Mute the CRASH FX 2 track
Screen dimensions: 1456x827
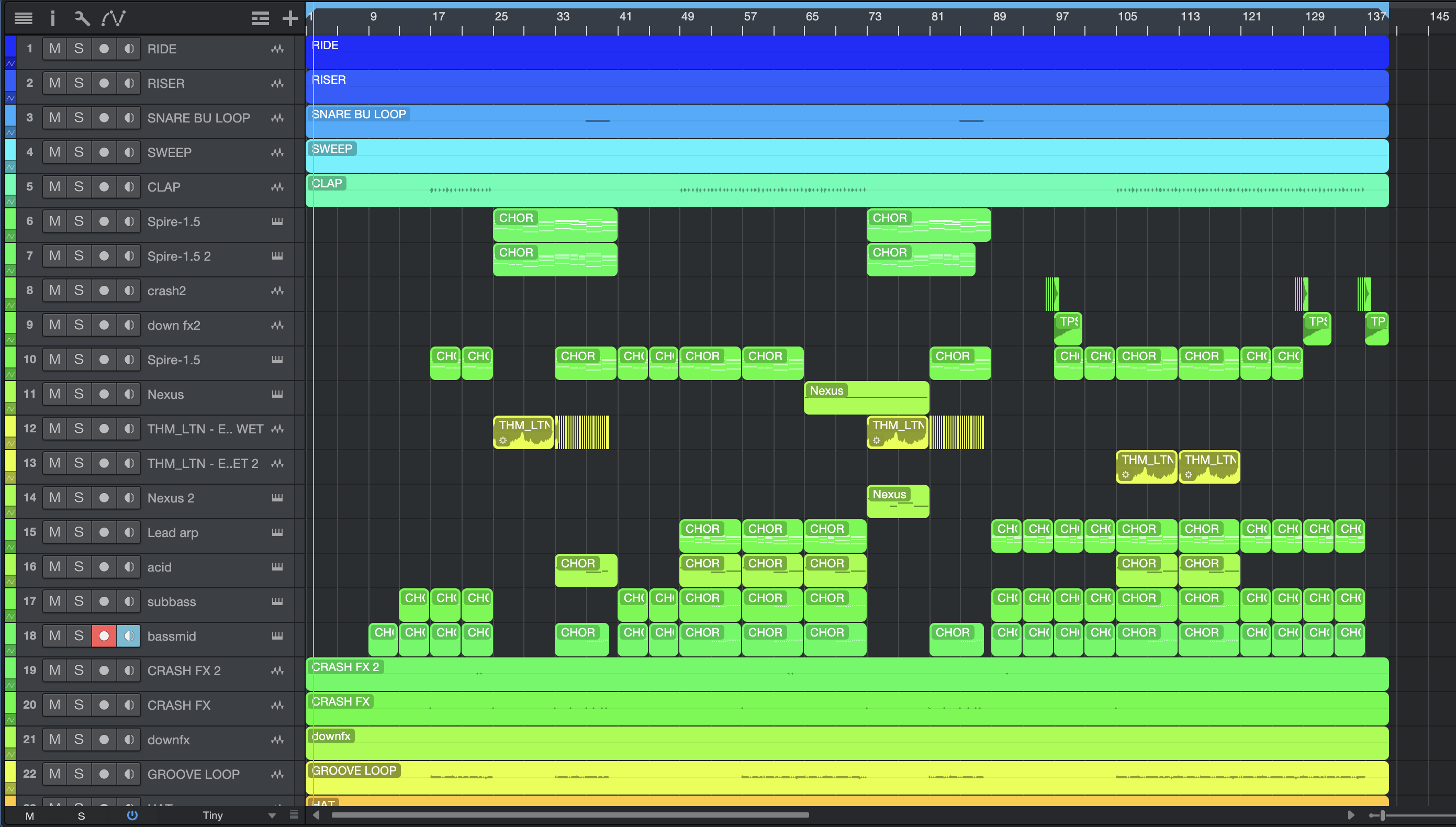(54, 670)
